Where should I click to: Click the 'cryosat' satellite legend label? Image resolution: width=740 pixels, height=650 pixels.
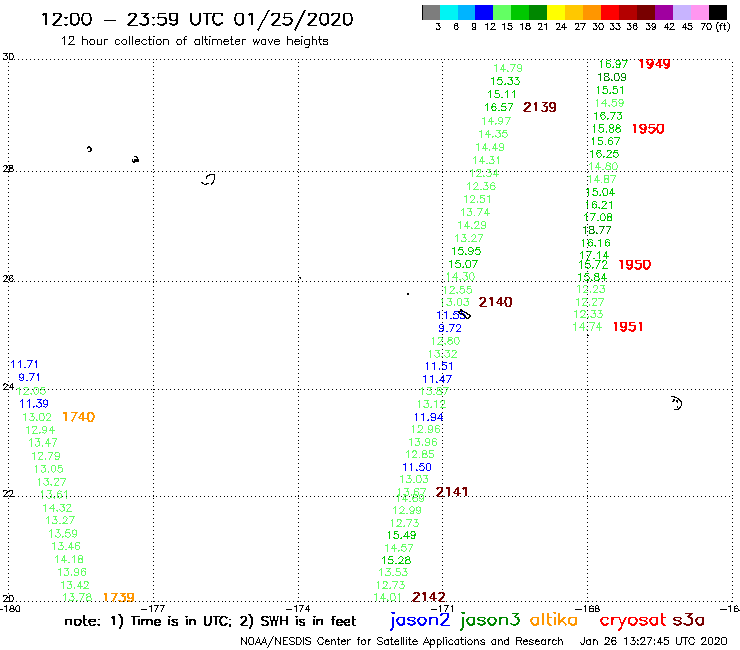pos(633,620)
